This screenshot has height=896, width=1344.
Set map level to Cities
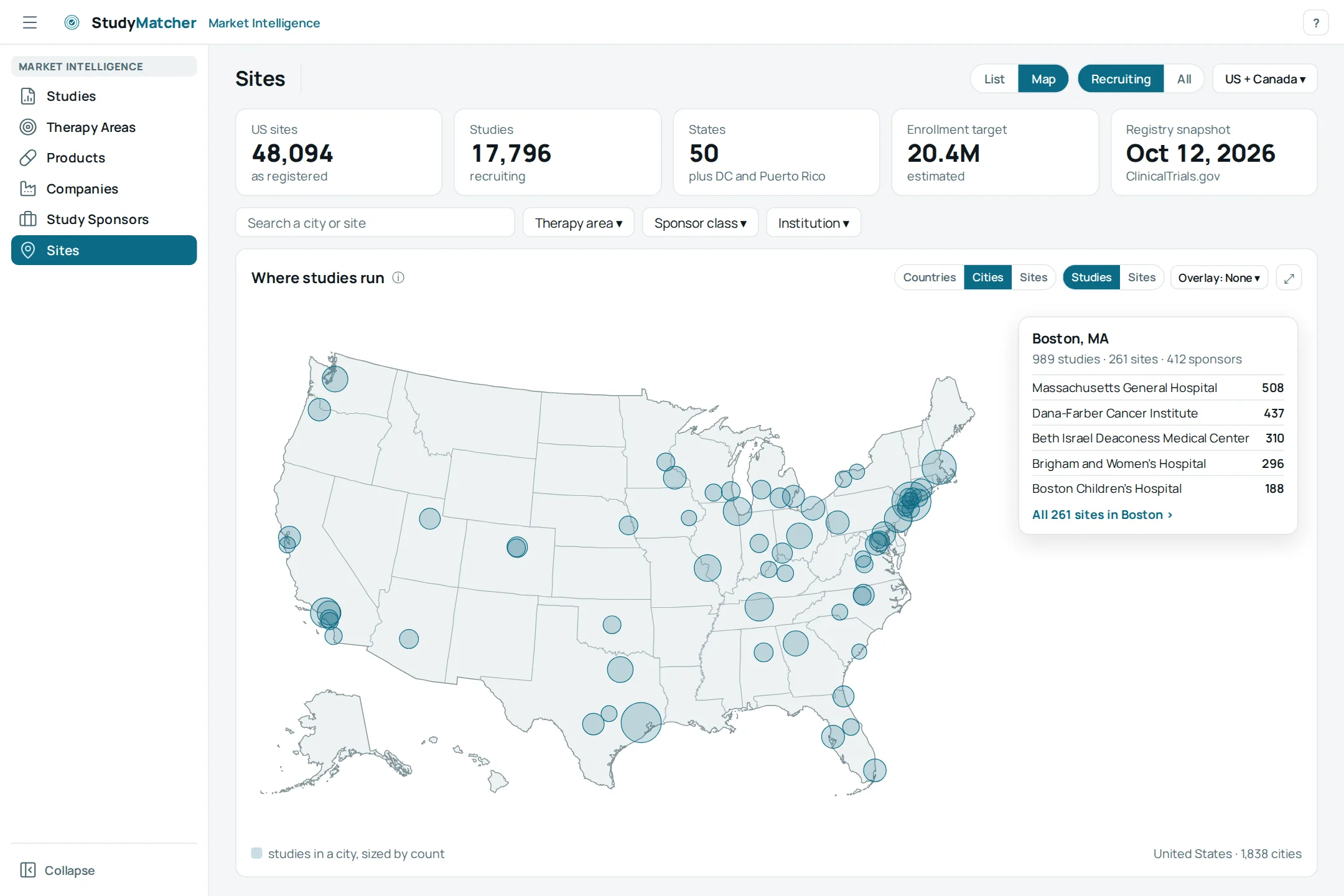coord(987,278)
